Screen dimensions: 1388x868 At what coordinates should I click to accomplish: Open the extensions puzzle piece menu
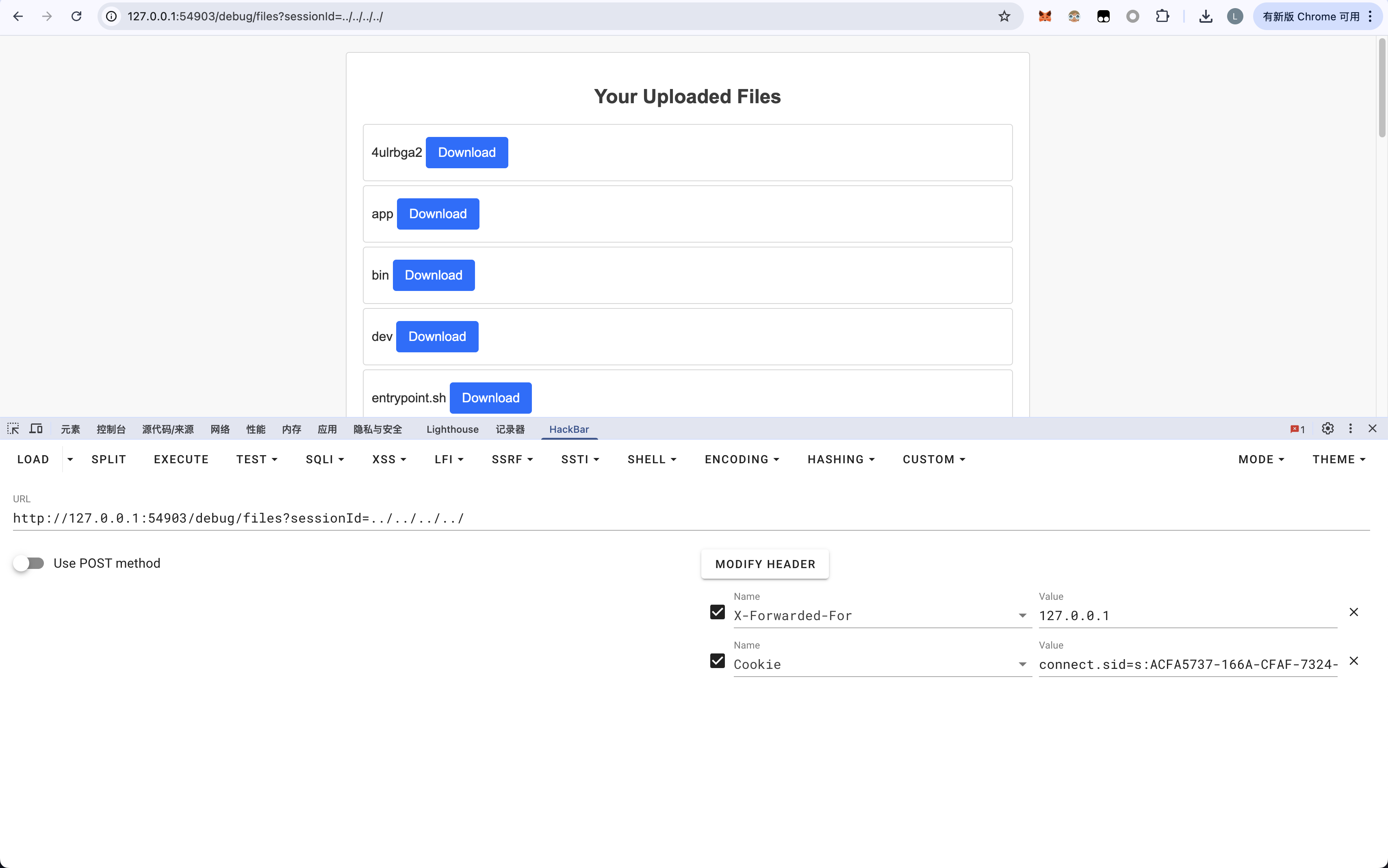click(1162, 16)
